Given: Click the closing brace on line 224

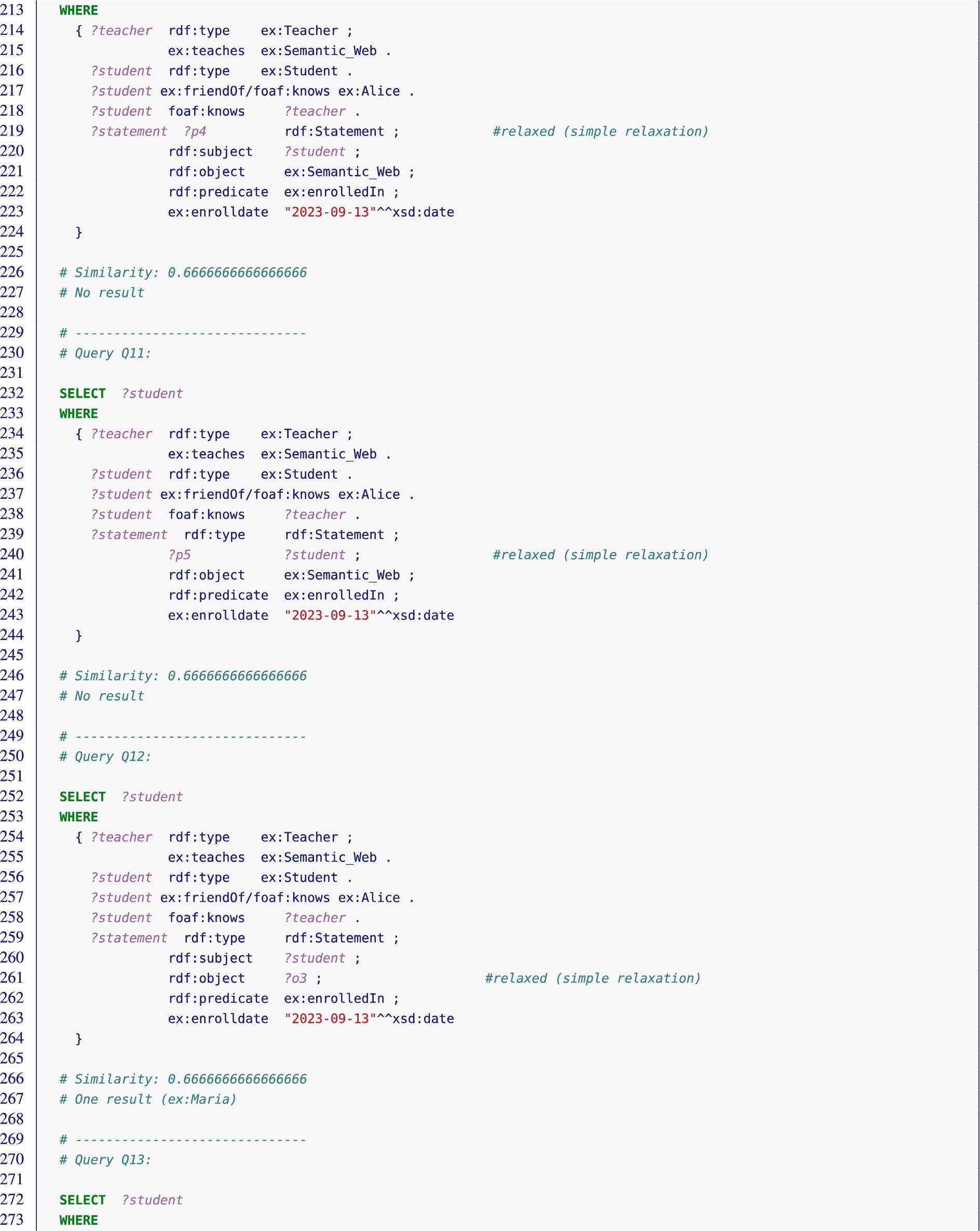Looking at the screenshot, I should [79, 233].
